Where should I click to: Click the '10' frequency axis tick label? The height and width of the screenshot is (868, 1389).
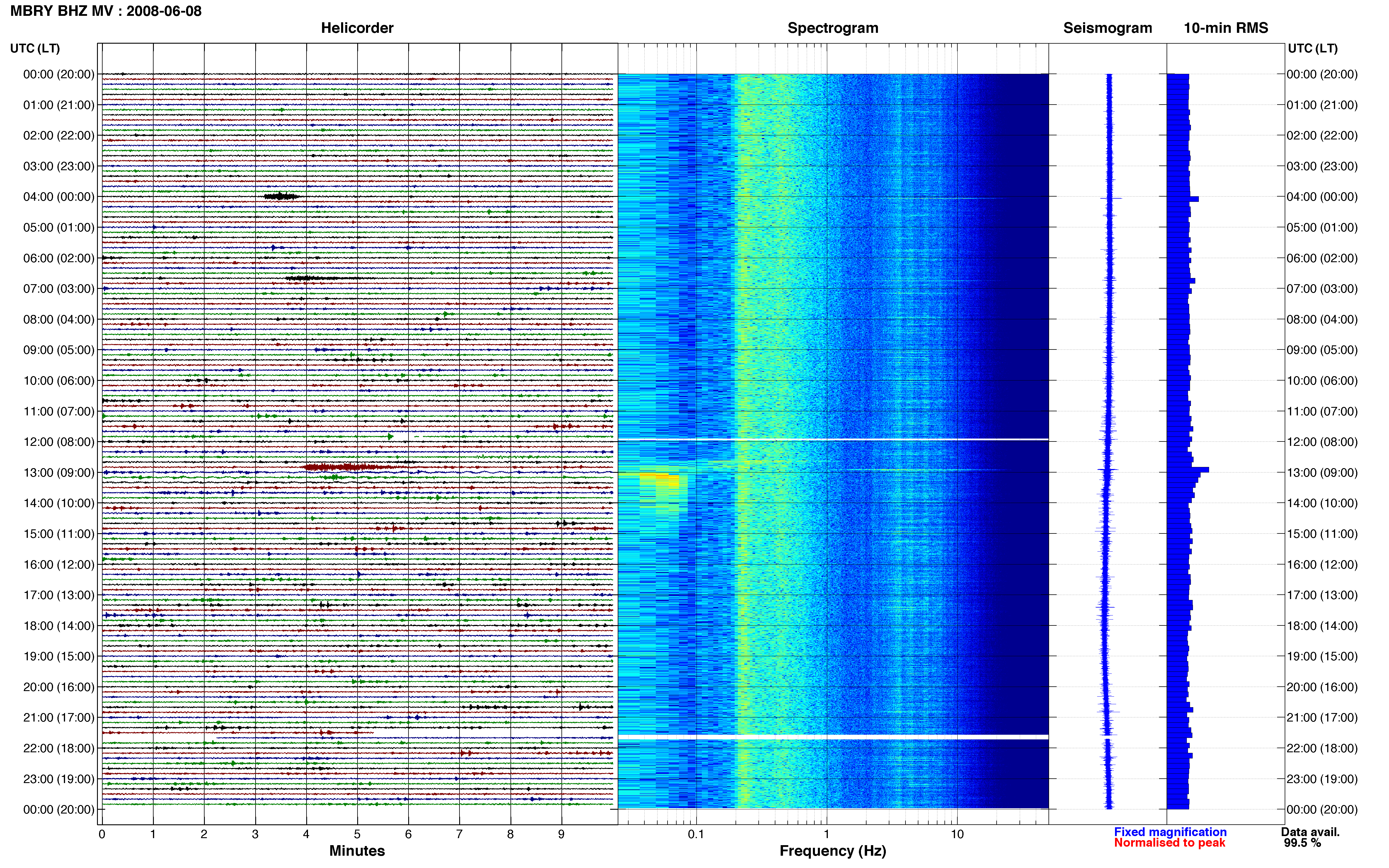click(957, 834)
